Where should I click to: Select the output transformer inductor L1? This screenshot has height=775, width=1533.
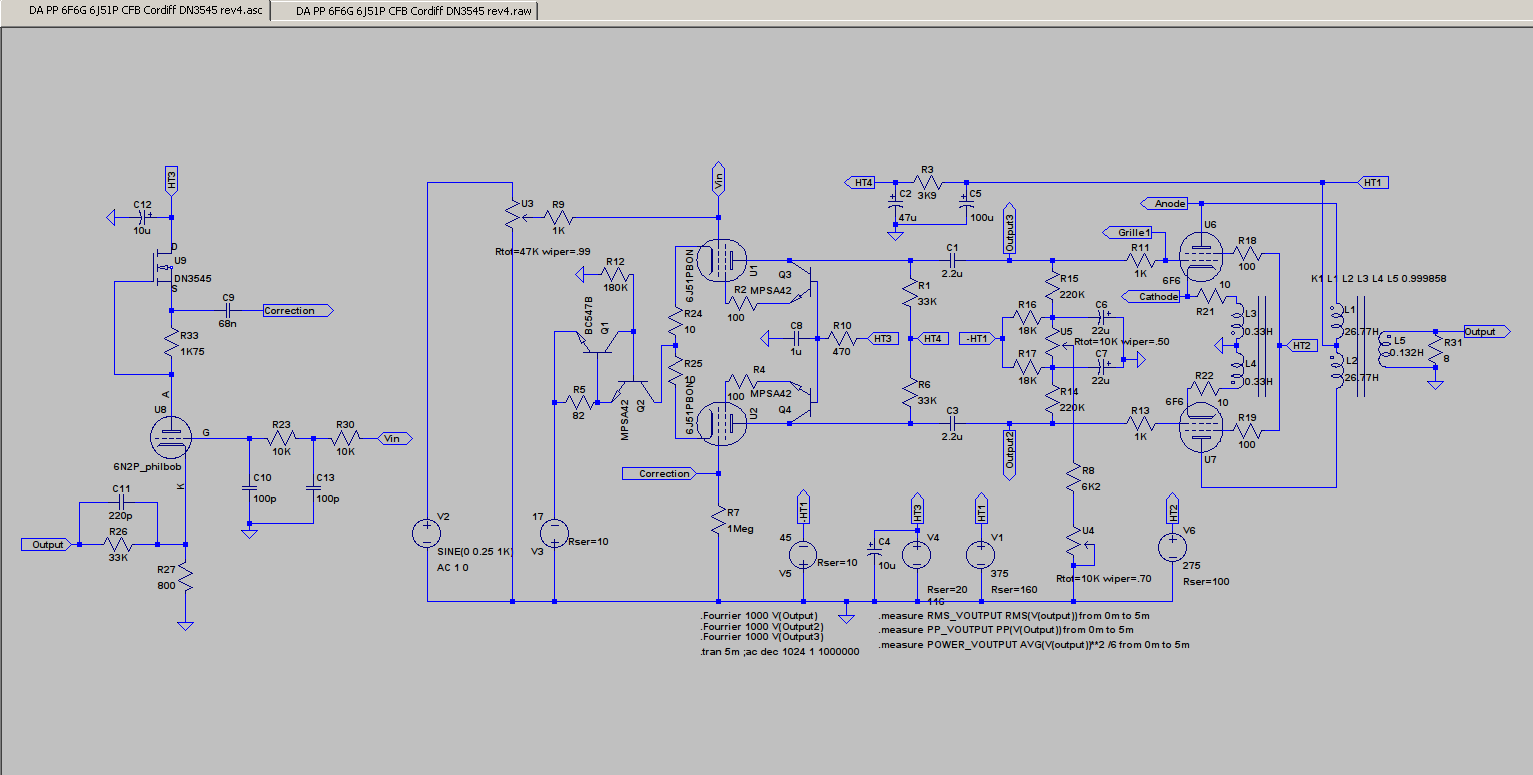(x=1337, y=317)
